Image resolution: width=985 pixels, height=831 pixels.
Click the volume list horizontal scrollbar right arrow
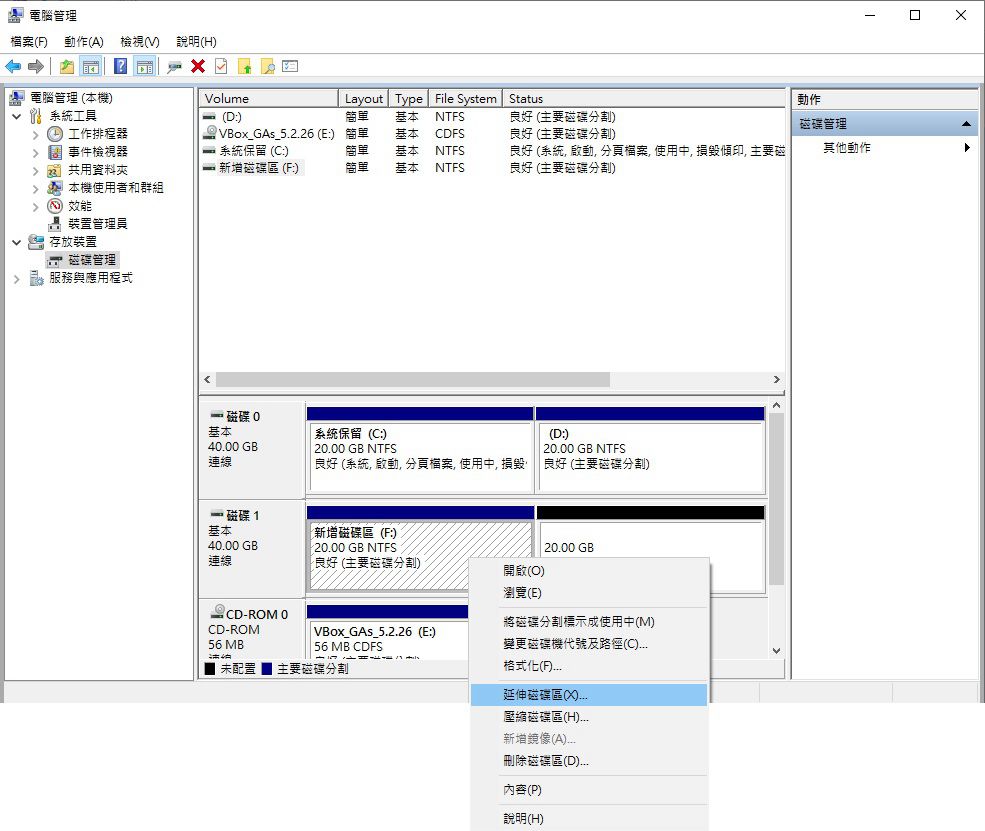click(x=777, y=379)
